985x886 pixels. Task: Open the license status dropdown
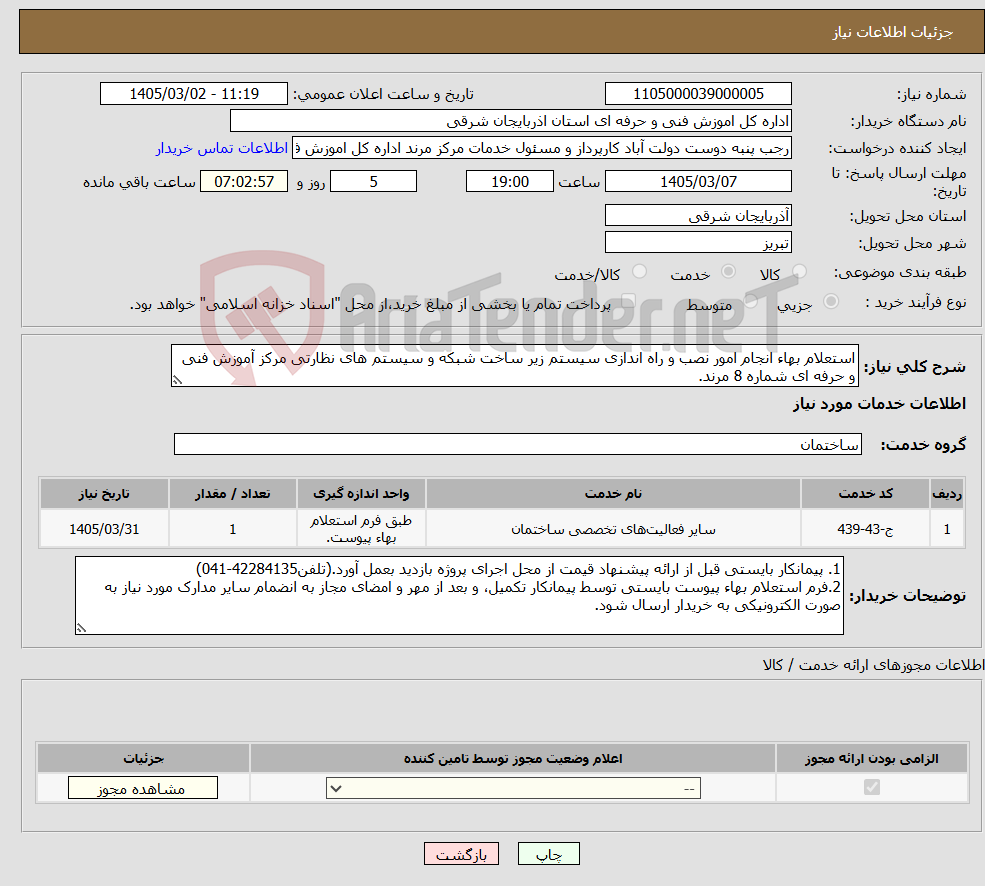pyautogui.click(x=513, y=788)
